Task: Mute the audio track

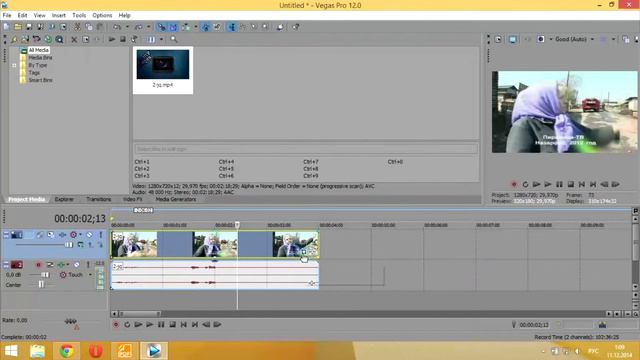Action: click(x=77, y=265)
